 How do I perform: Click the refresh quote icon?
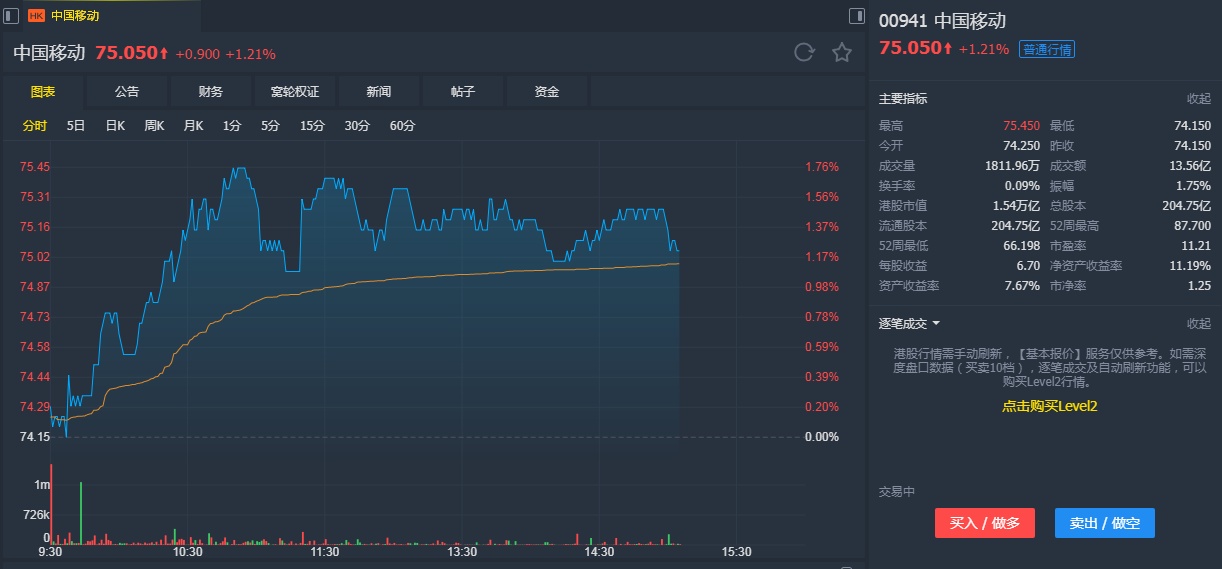point(804,53)
